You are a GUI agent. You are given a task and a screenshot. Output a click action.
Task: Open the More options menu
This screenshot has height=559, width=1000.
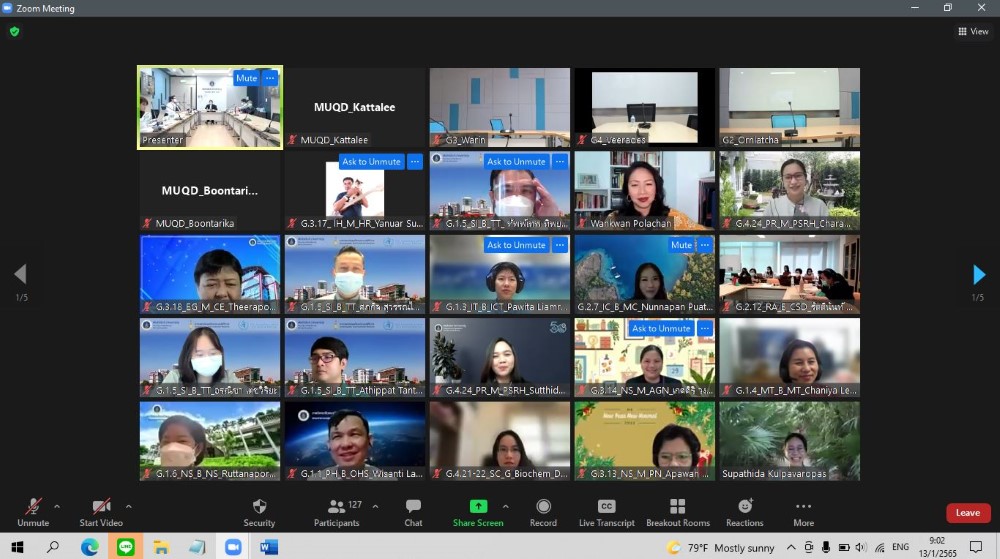tap(803, 512)
